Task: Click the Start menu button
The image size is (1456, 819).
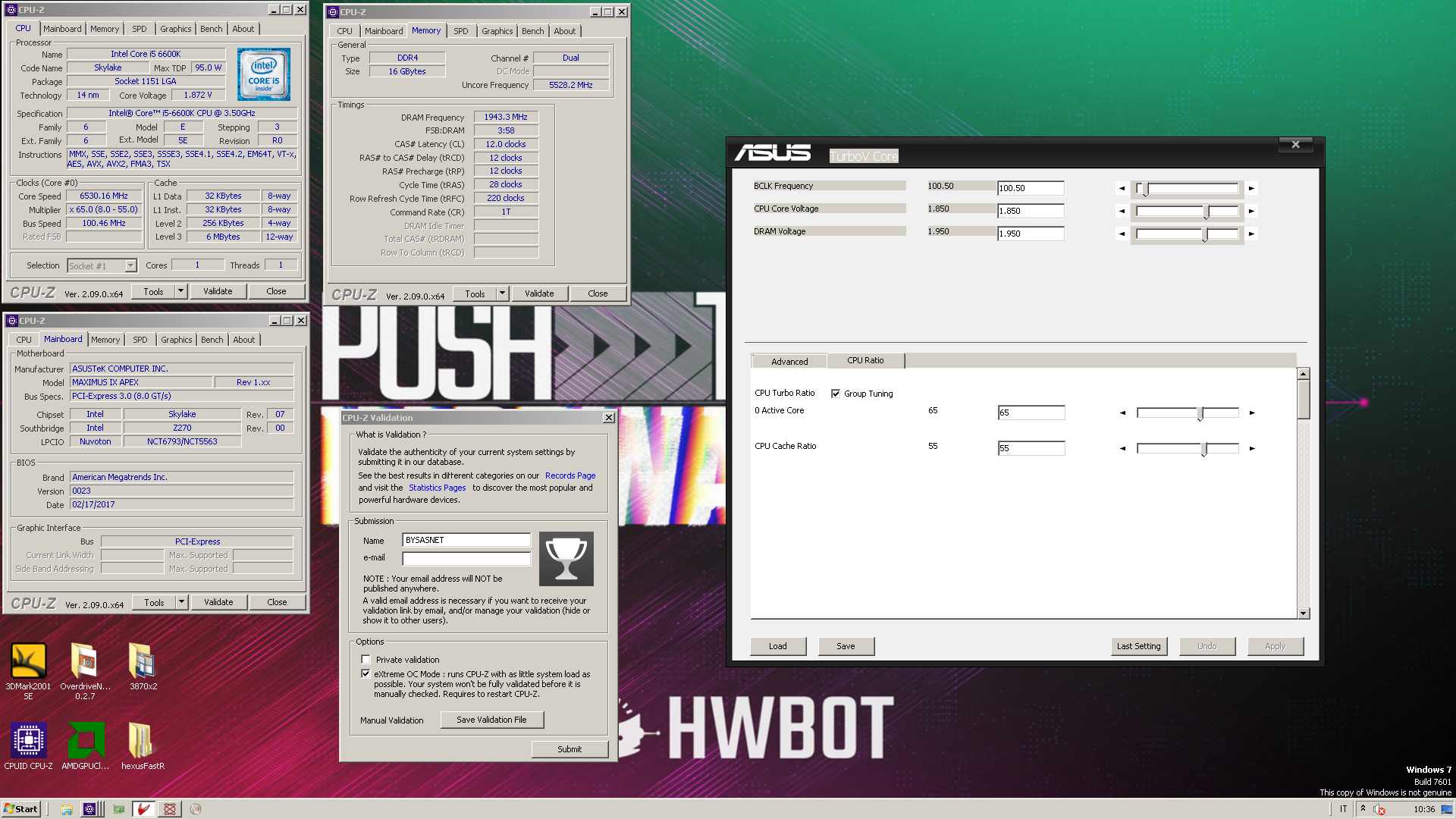Action: pos(20,809)
